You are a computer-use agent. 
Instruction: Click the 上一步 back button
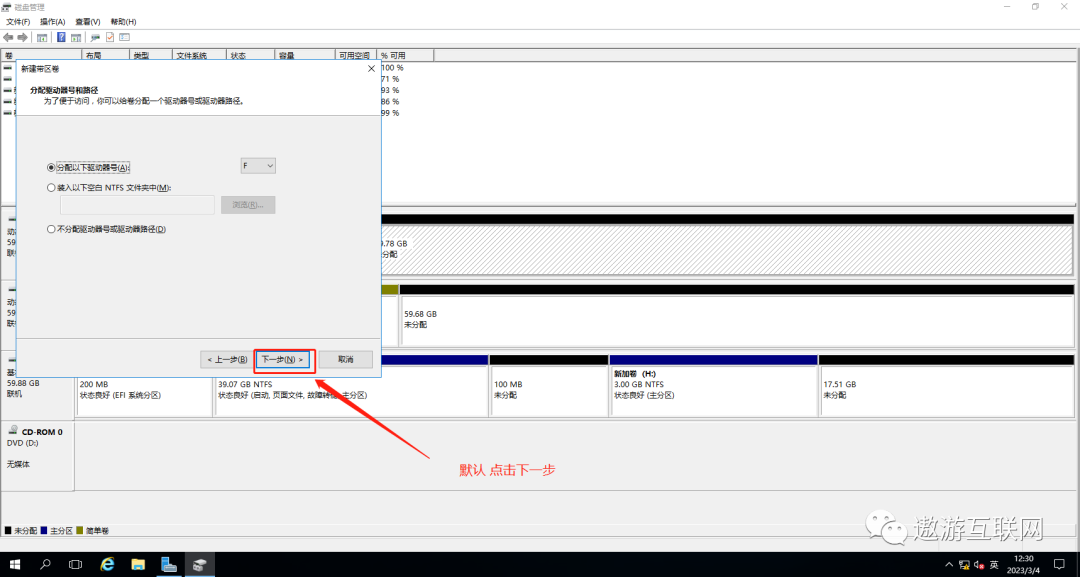coord(227,359)
